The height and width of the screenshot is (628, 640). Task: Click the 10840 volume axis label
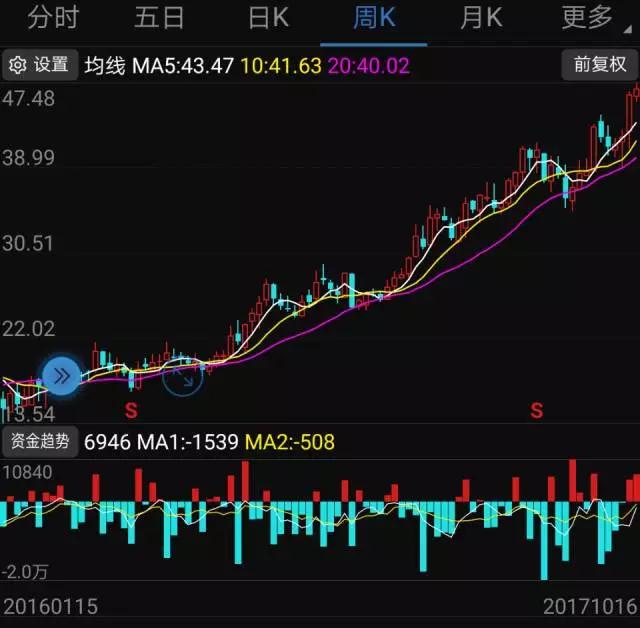click(27, 473)
